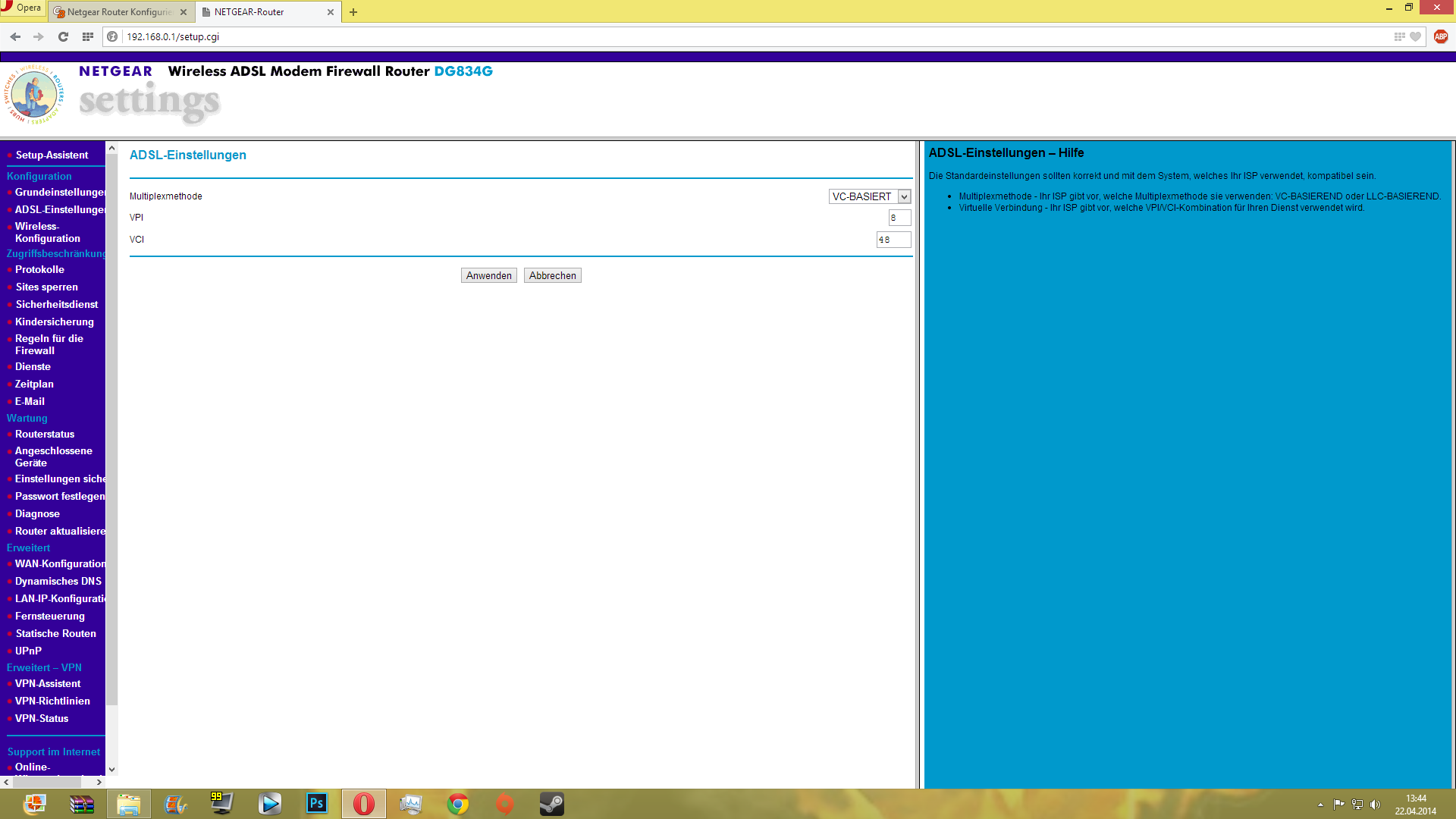Open Dienste in sidebar
Image resolution: width=1456 pixels, height=819 pixels.
[33, 366]
